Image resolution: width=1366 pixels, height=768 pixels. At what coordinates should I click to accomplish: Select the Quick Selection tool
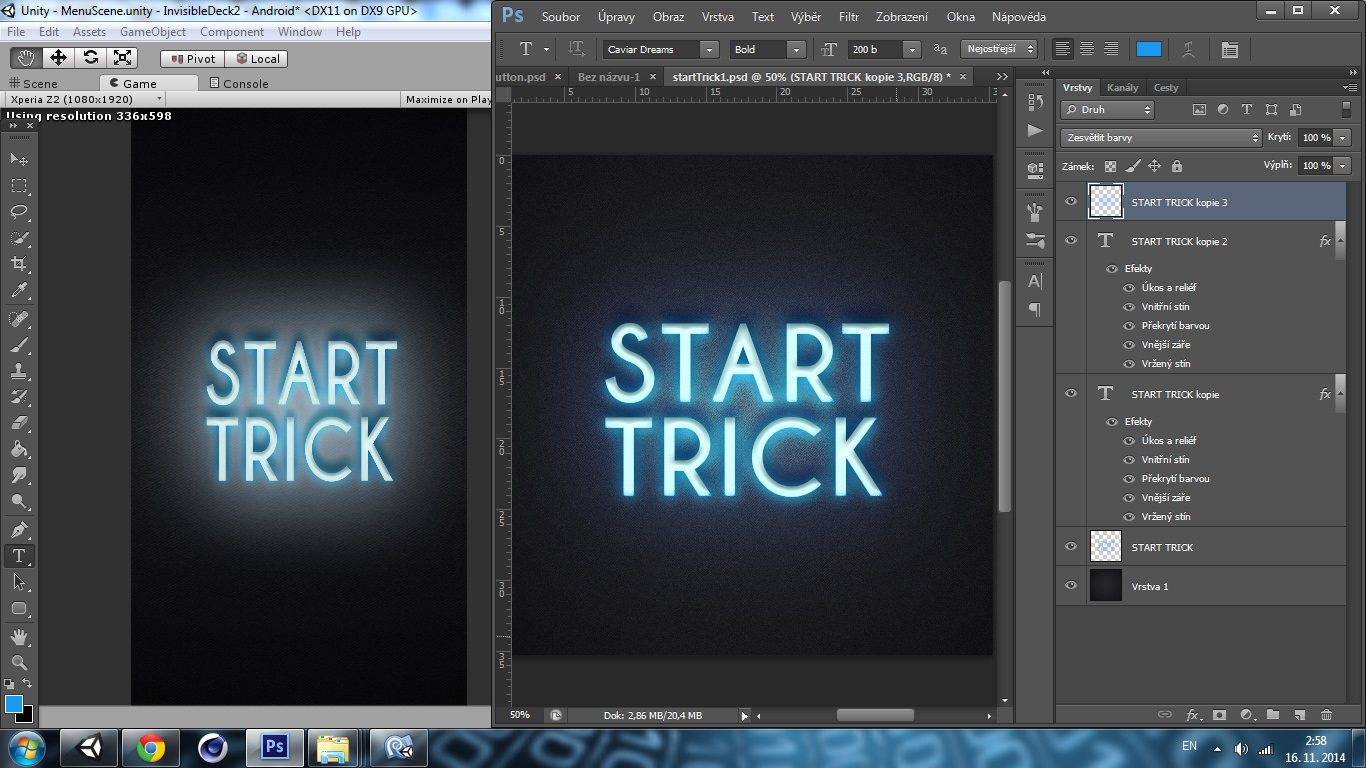pyautogui.click(x=19, y=238)
